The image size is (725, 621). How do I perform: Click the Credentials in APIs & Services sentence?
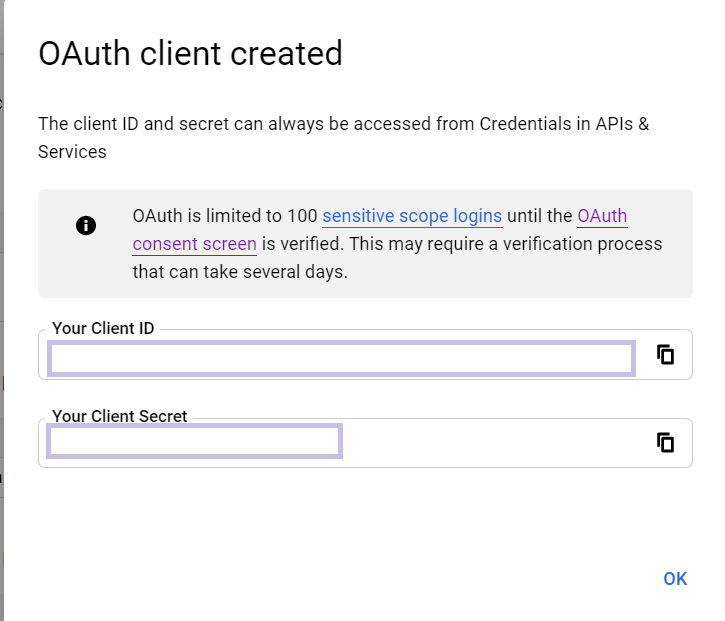pyautogui.click(x=344, y=138)
